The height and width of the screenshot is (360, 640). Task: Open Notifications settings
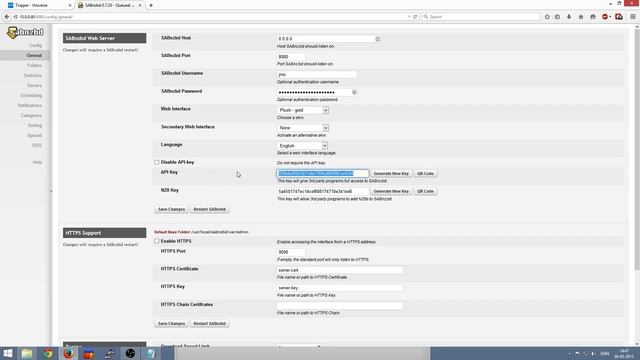(29, 105)
